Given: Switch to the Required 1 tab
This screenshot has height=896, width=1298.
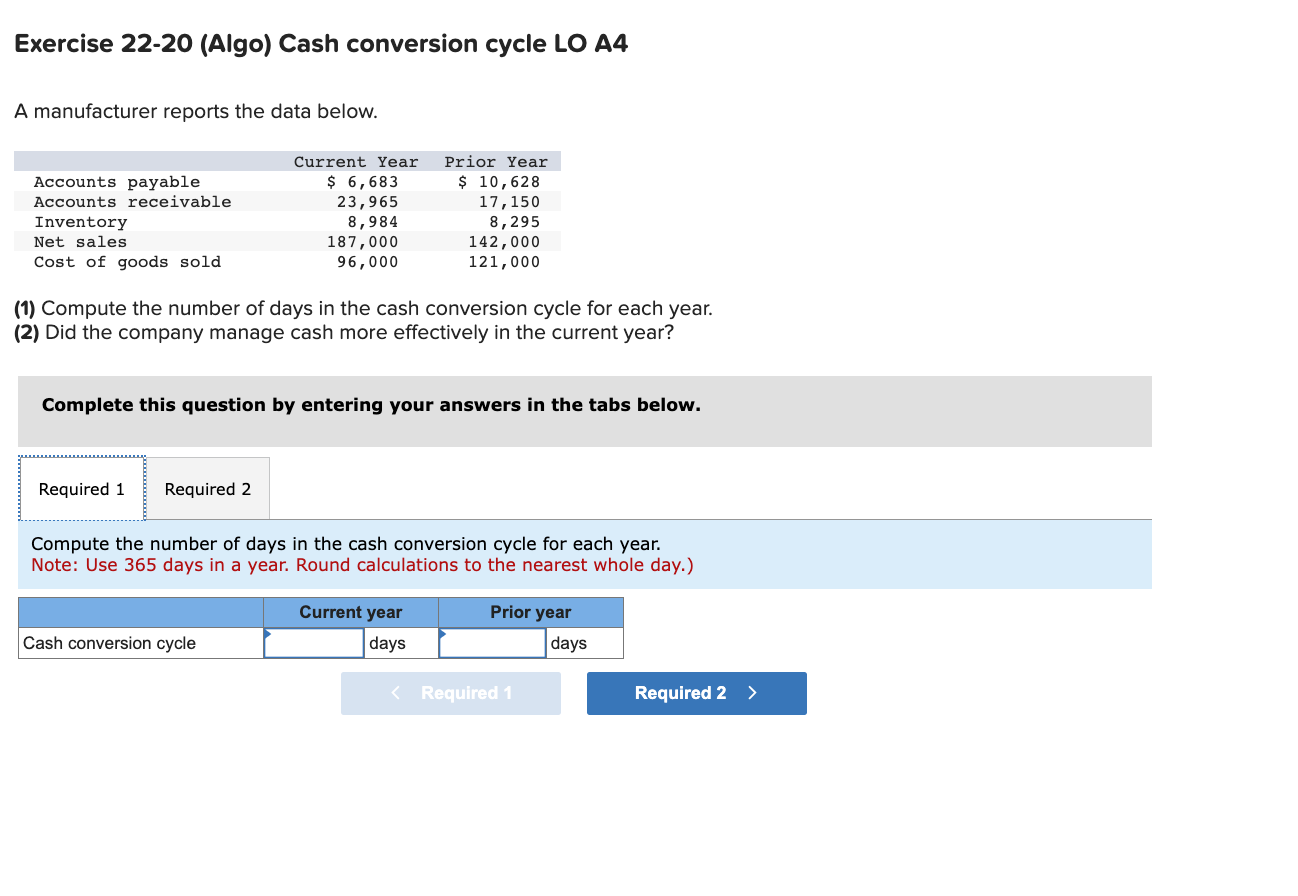Looking at the screenshot, I should 81,488.
